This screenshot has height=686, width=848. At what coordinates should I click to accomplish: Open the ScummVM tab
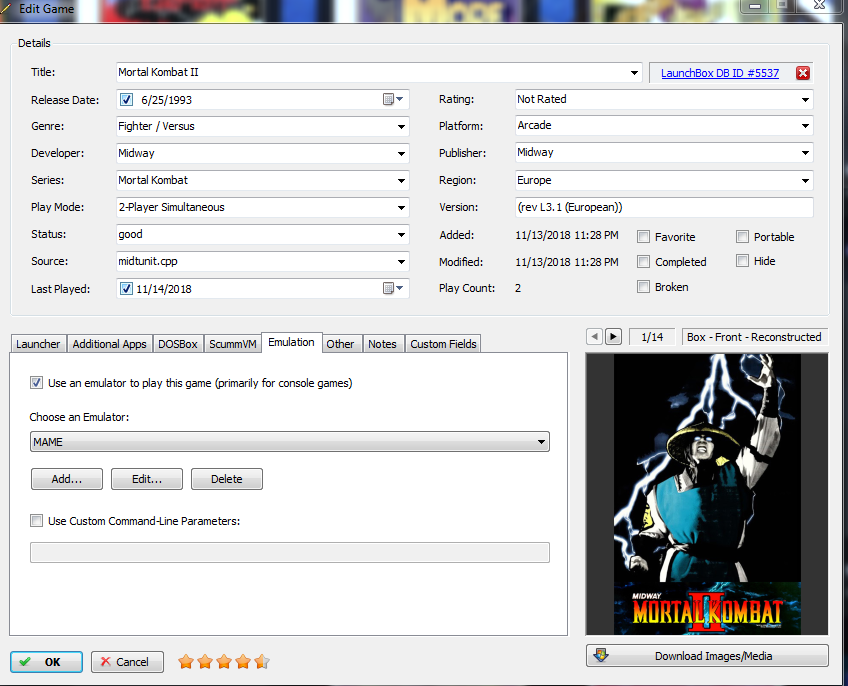click(x=233, y=344)
